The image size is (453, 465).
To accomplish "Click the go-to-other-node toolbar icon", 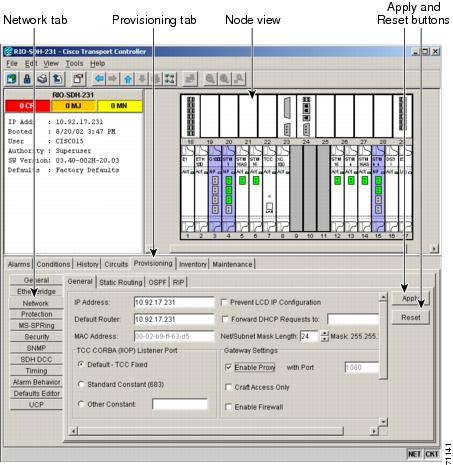I will pyautogui.click(x=191, y=79).
